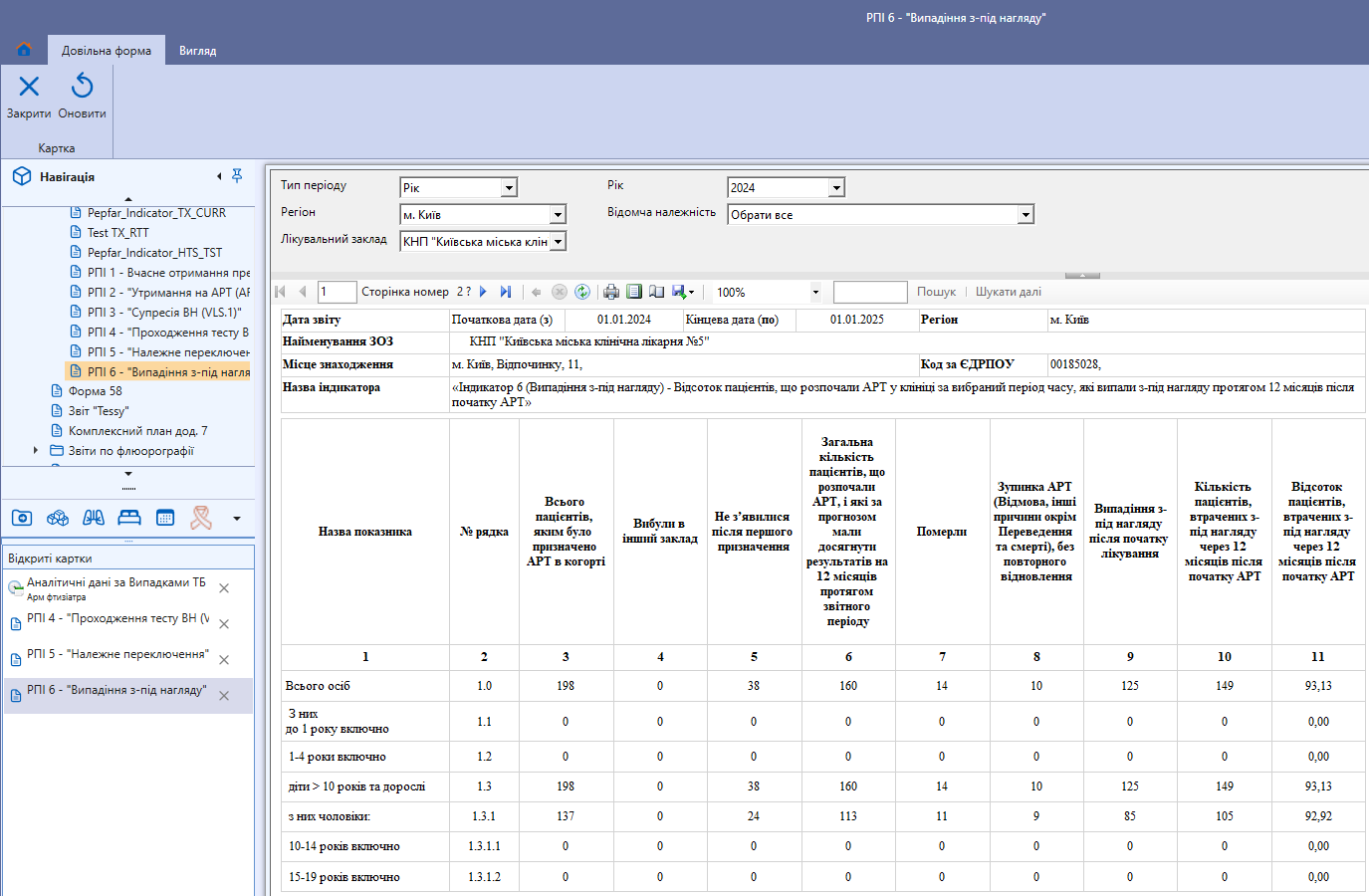Collapse the parameters pane with top splitter arrow
Screen dimensions: 1369x896
click(x=1082, y=275)
